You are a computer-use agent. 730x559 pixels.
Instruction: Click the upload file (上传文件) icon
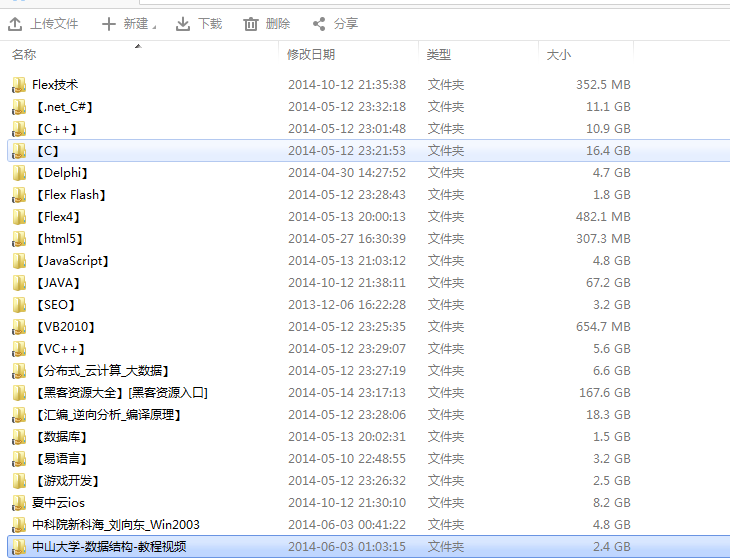(x=15, y=24)
